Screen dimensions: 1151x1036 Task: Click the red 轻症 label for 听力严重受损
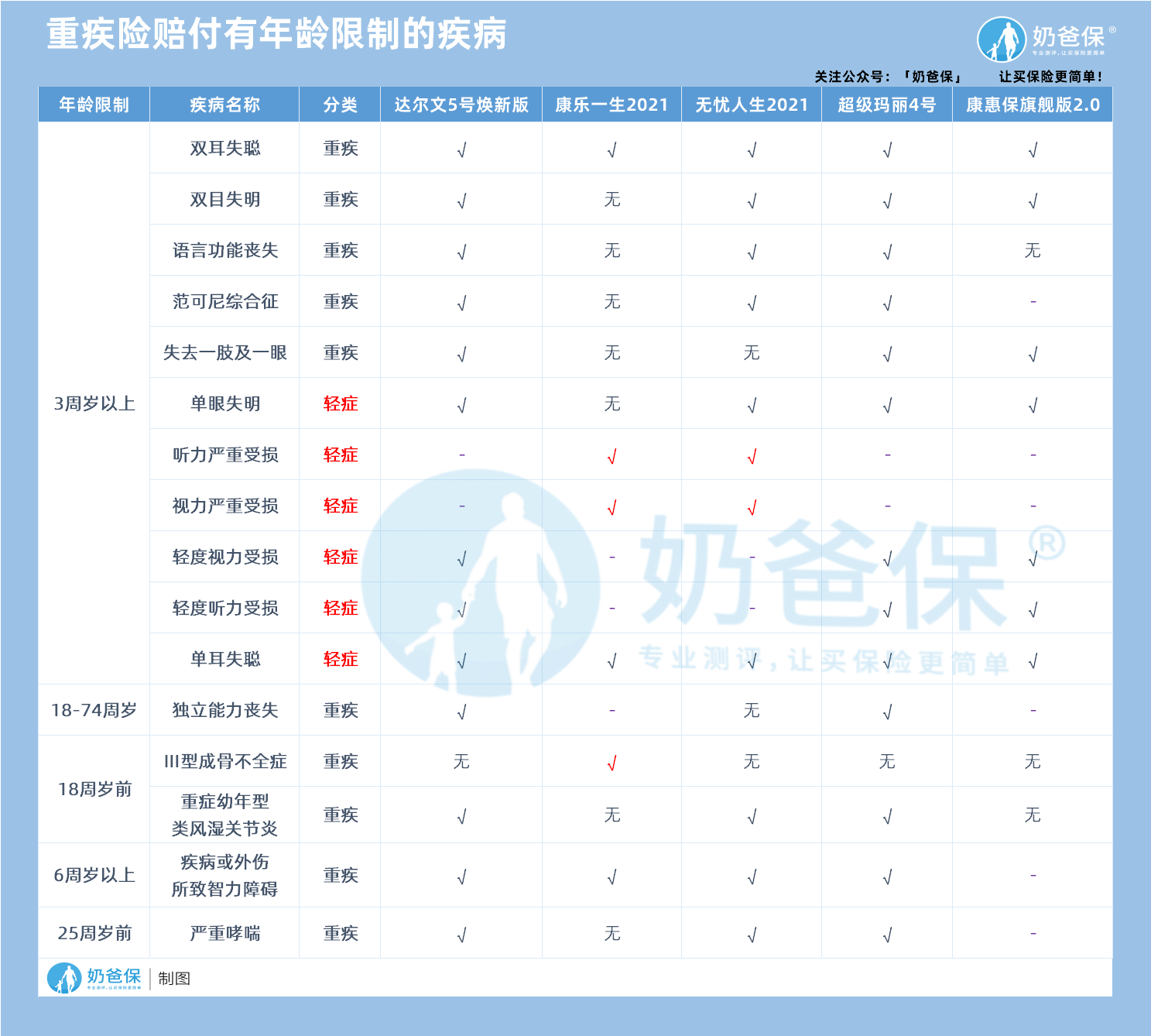pos(341,455)
